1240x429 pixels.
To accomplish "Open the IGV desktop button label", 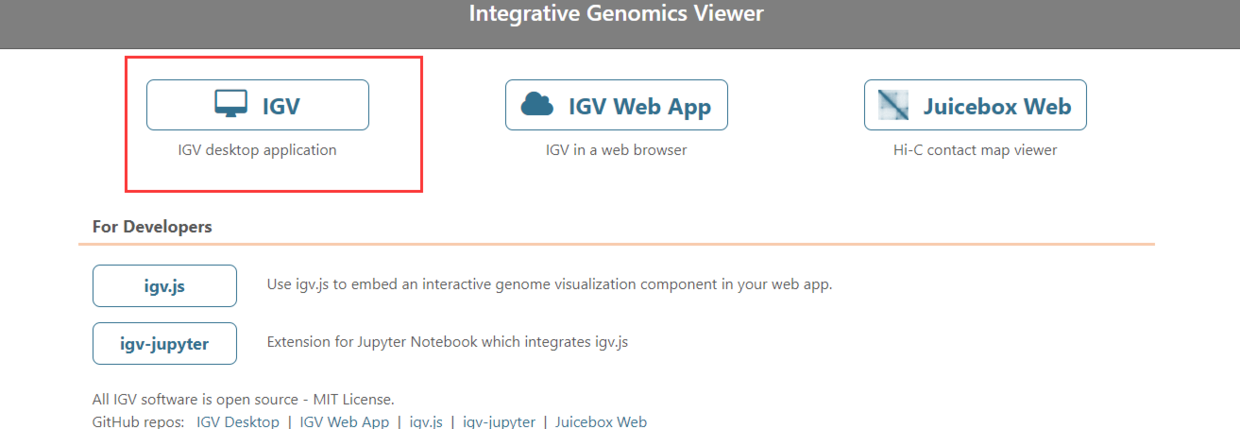I will pyautogui.click(x=281, y=105).
